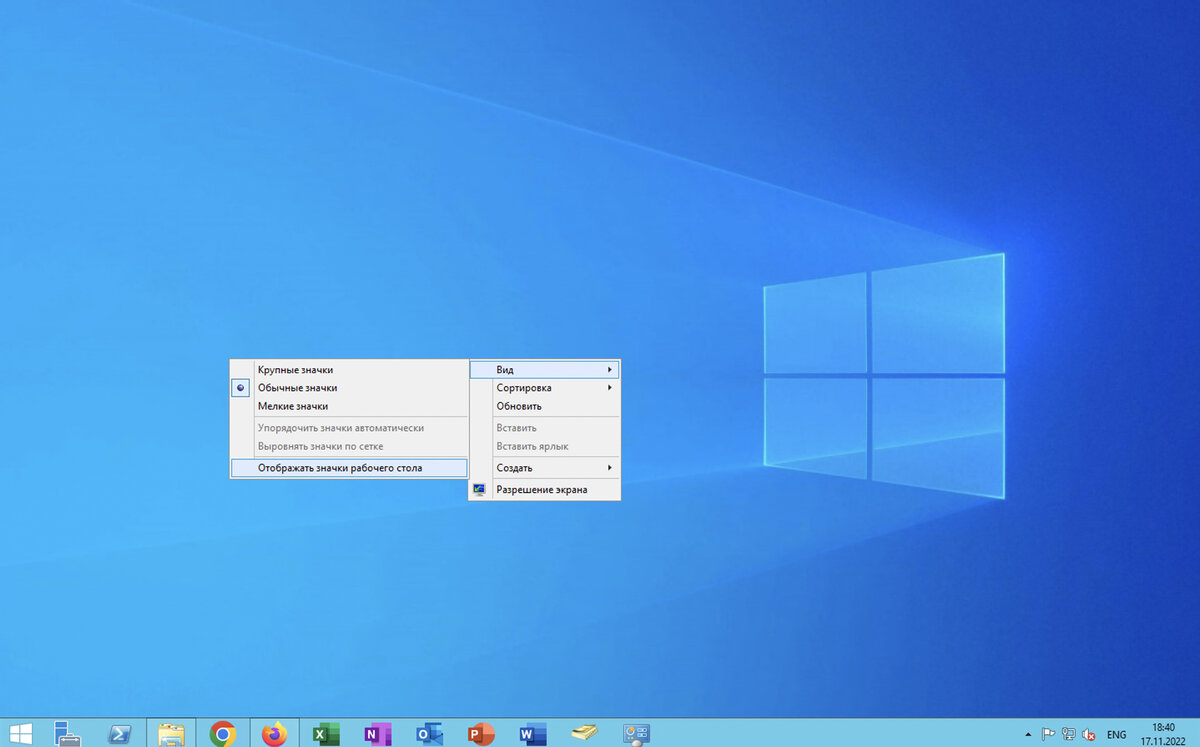Screen dimensions: 1200x747
Task: Click the network status tray icon
Action: [1068, 734]
